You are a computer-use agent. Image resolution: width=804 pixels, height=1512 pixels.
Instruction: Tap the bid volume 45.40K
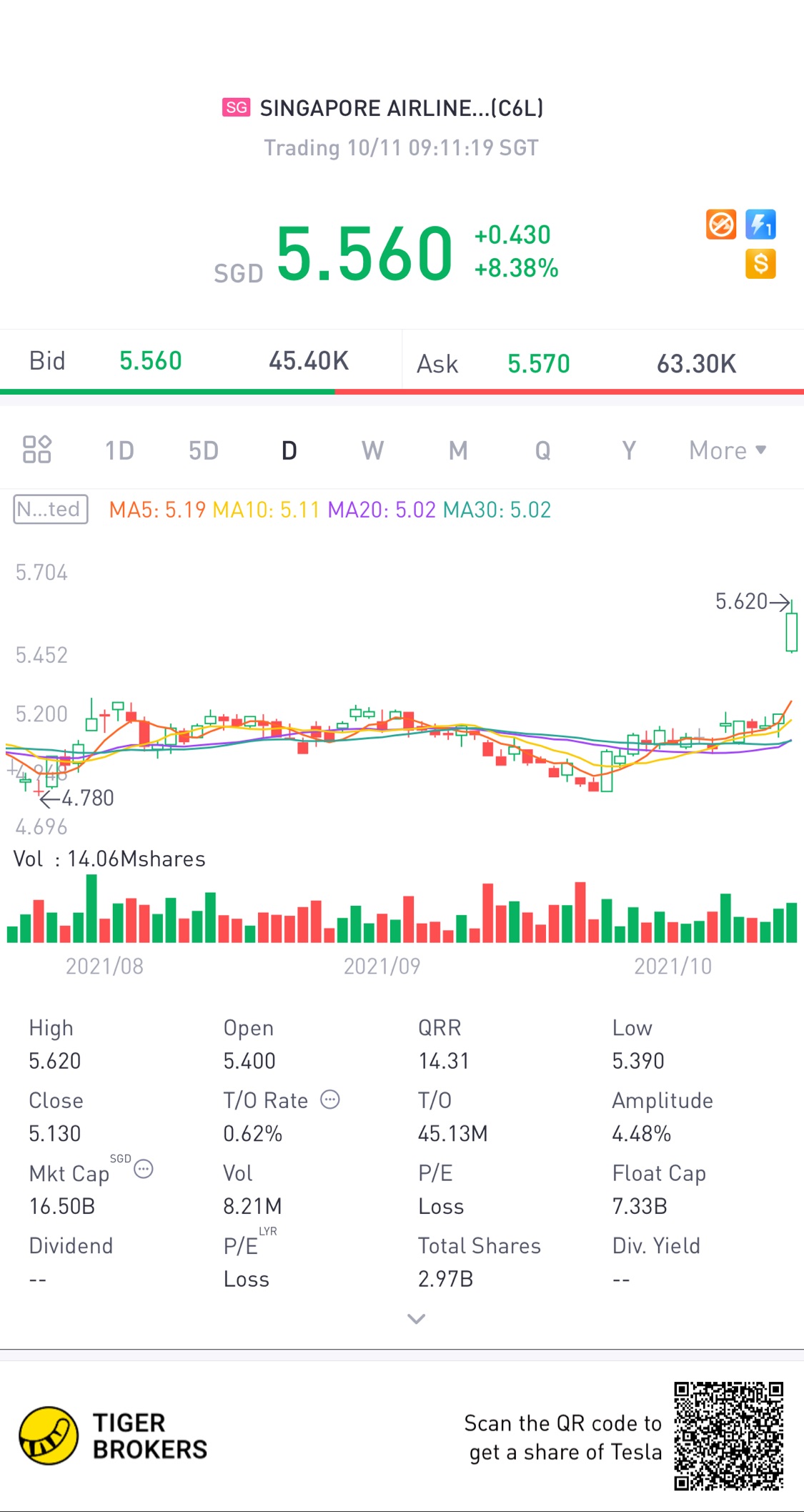tap(309, 361)
